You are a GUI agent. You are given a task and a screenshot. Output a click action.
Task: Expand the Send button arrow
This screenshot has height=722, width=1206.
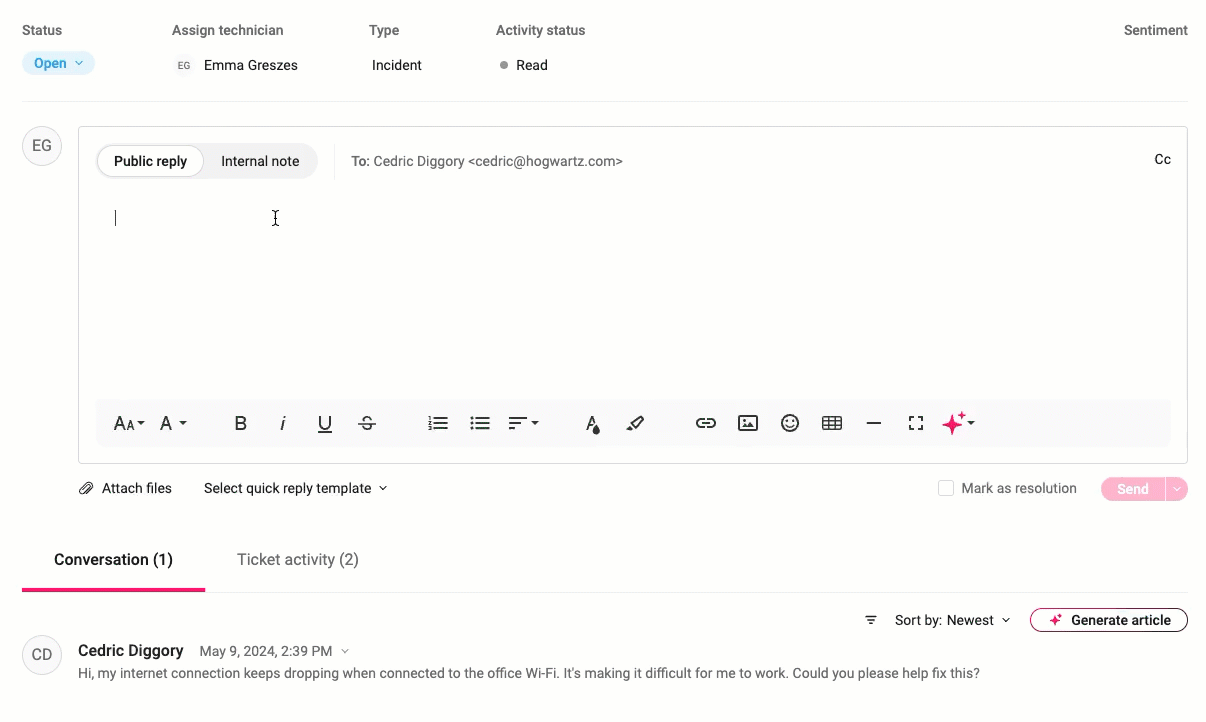coord(1177,489)
